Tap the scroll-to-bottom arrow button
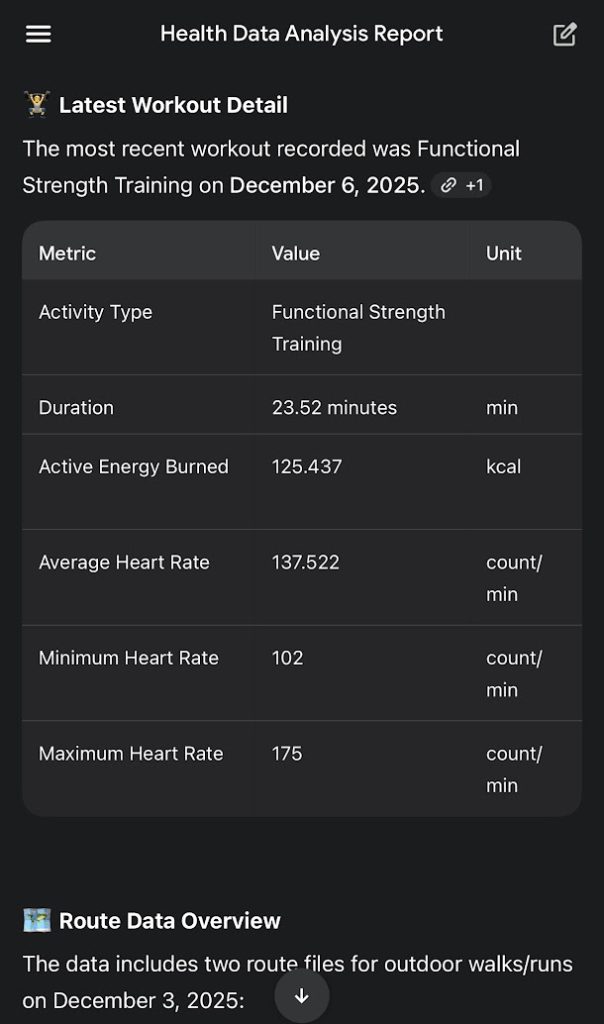This screenshot has width=604, height=1024. pyautogui.click(x=302, y=996)
